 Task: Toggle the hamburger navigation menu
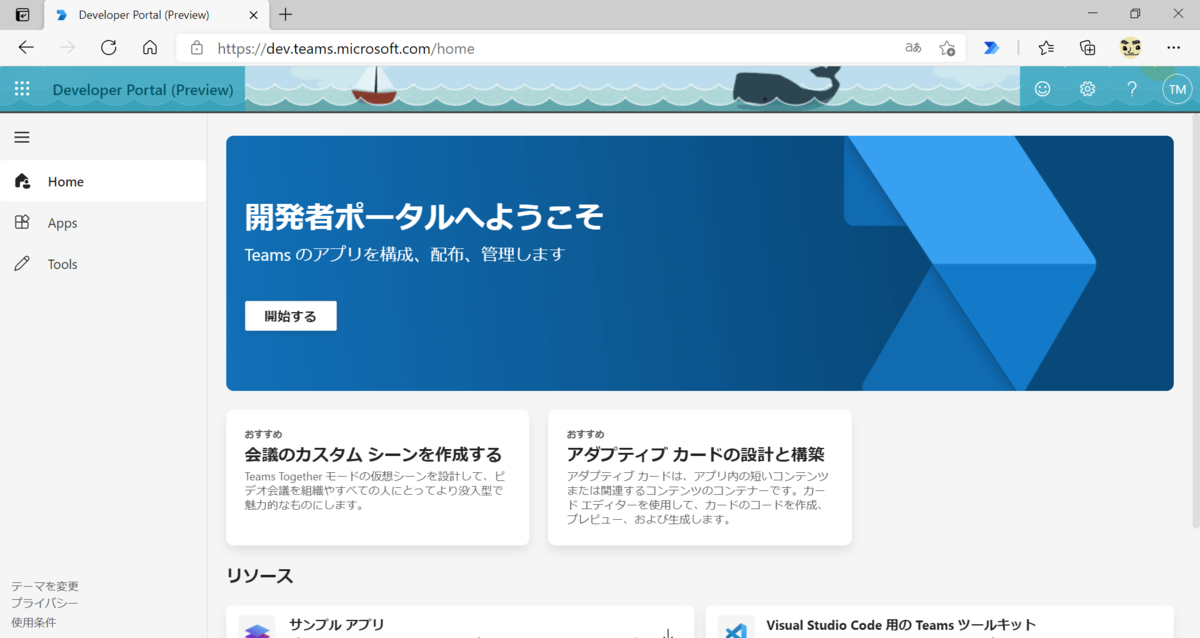[x=22, y=137]
